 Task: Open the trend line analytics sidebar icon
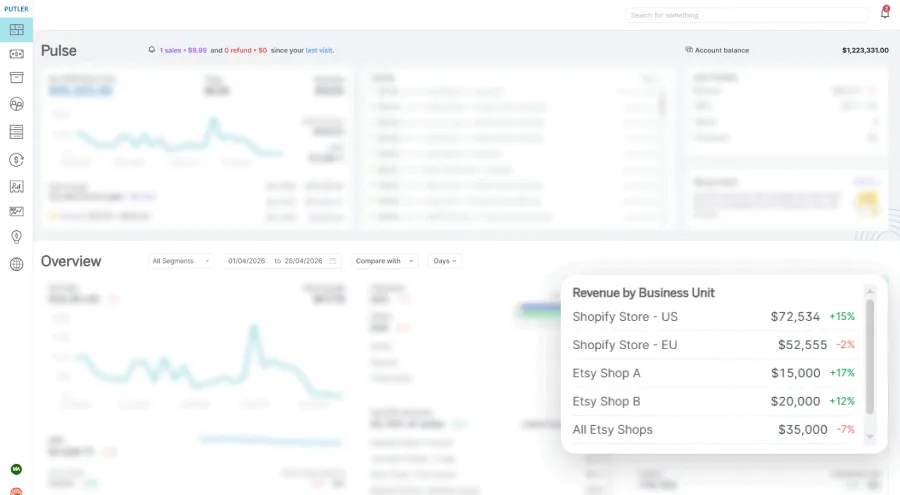(16, 212)
